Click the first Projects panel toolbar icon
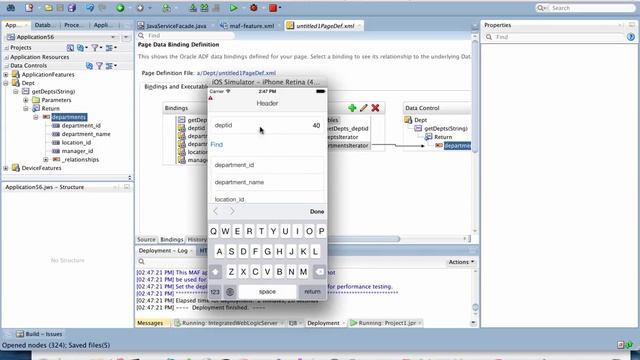 click(70, 48)
